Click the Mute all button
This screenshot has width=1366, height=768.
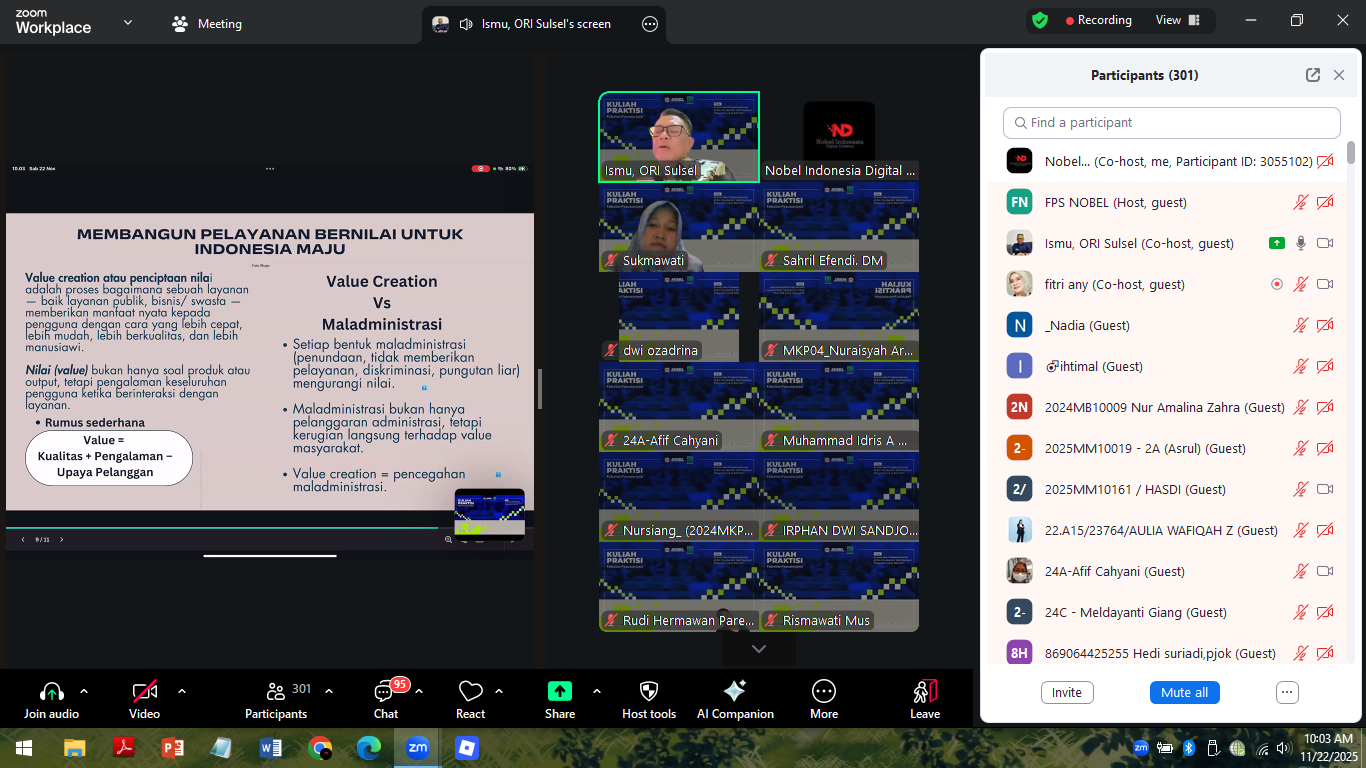click(x=1184, y=691)
